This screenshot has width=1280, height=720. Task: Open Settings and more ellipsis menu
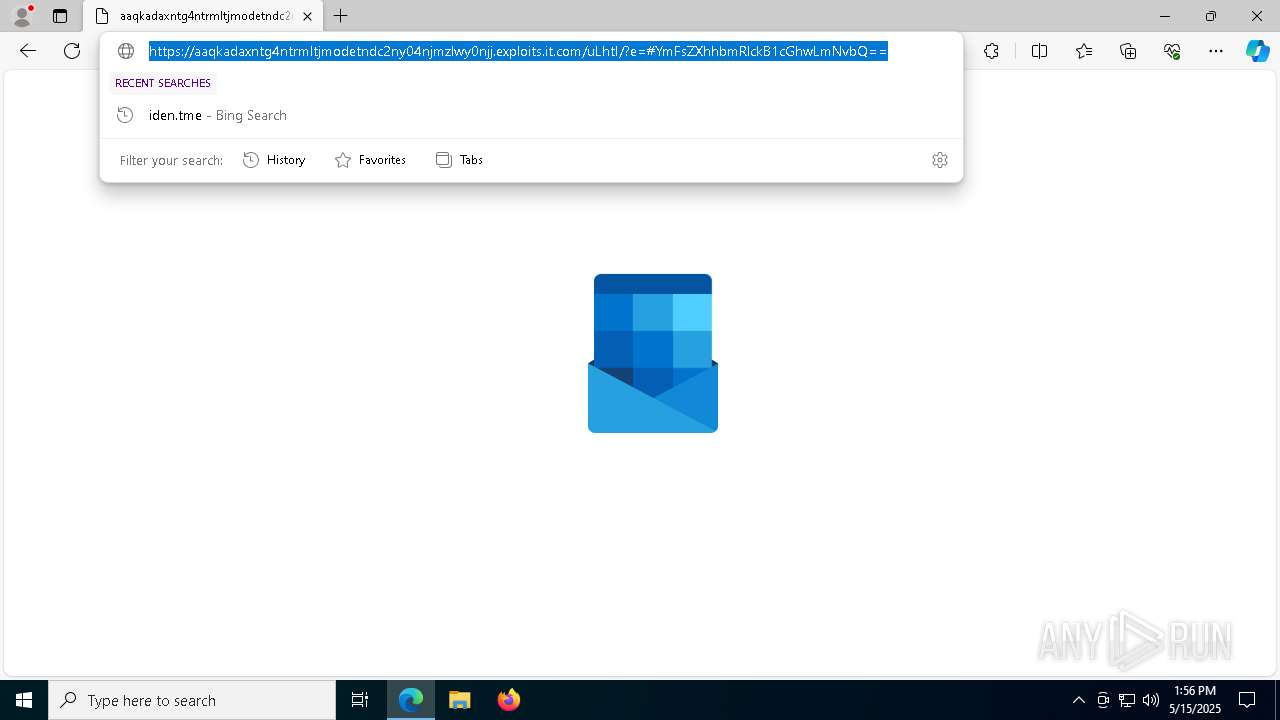tap(1216, 51)
